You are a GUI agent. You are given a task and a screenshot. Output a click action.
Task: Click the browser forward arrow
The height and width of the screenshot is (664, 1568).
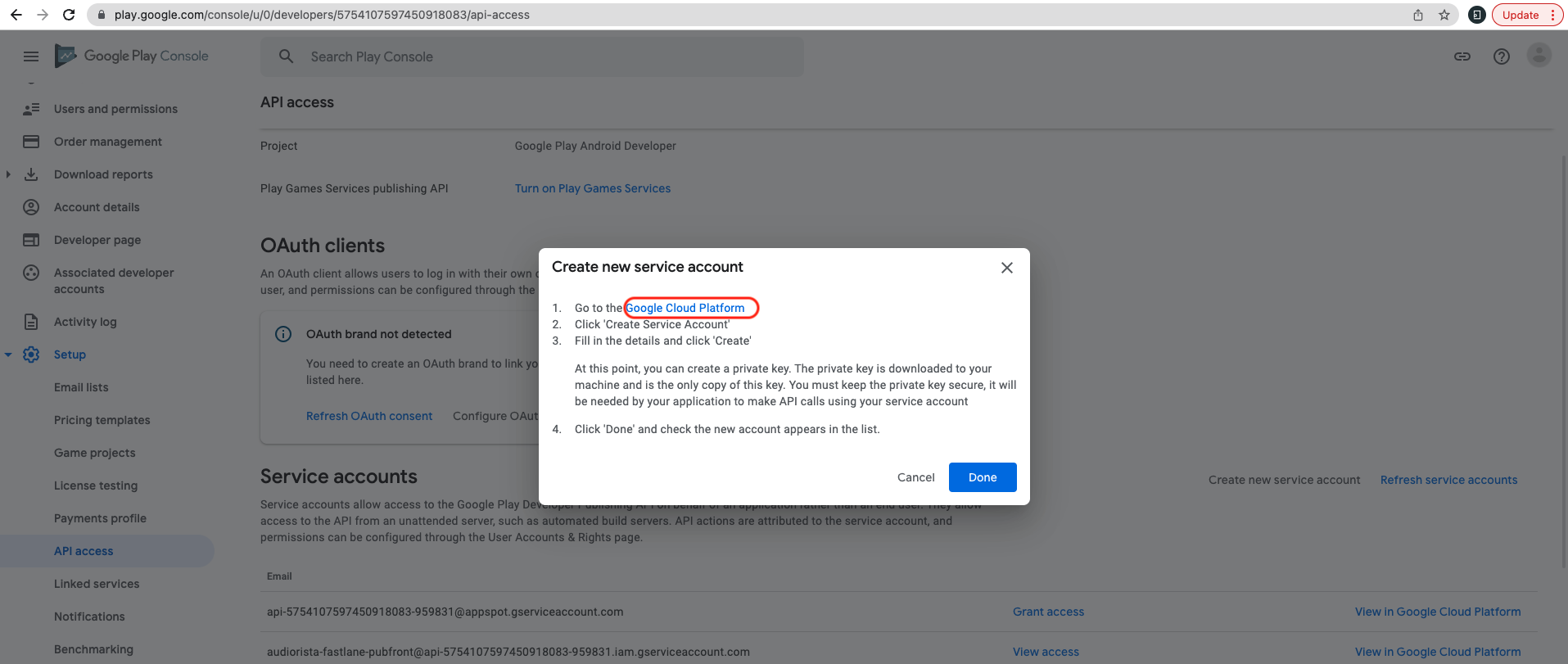[x=43, y=15]
